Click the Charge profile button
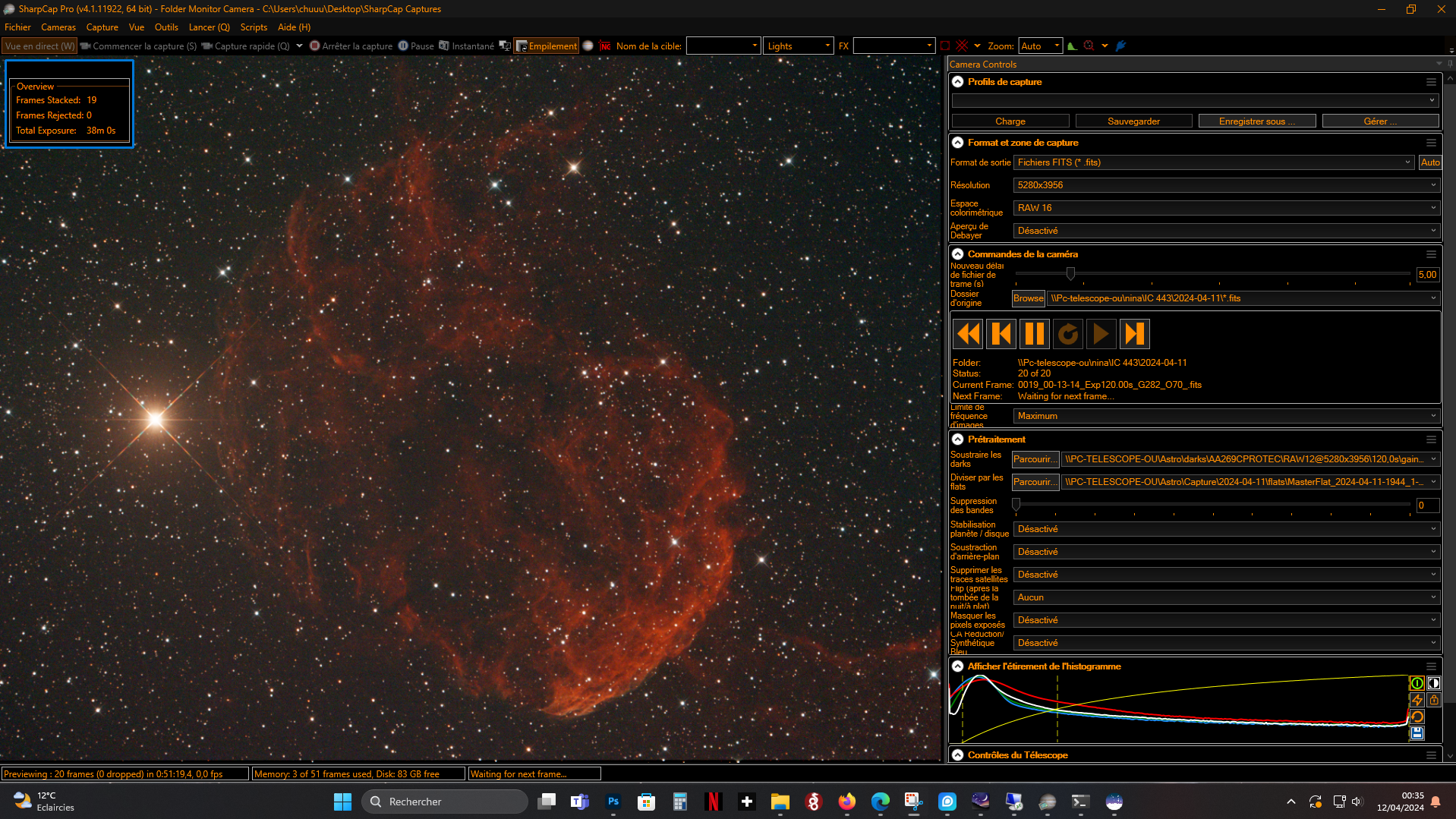The height and width of the screenshot is (819, 1456). (x=1010, y=121)
